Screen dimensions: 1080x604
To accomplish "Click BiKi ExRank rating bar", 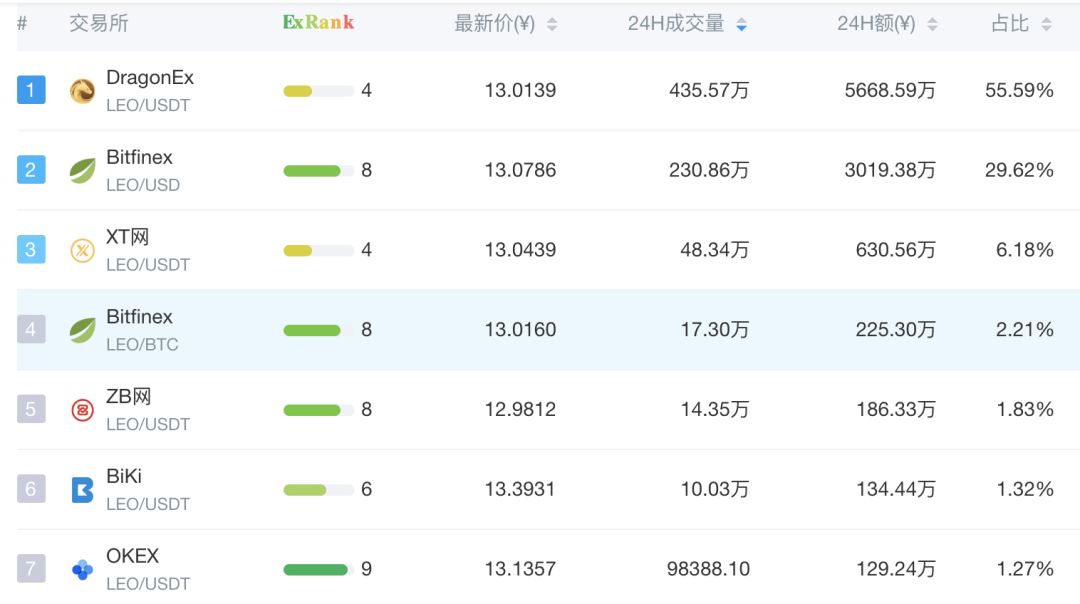I will [318, 490].
